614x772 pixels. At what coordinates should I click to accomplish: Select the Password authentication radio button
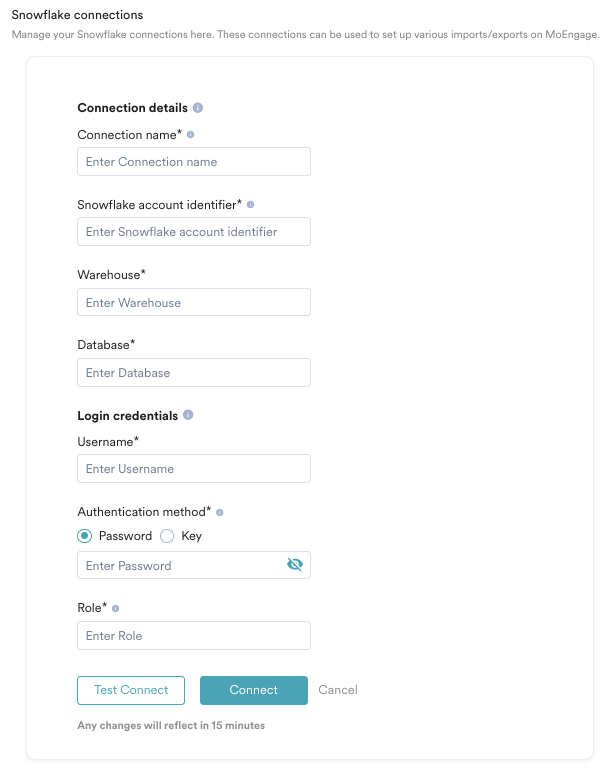point(85,536)
